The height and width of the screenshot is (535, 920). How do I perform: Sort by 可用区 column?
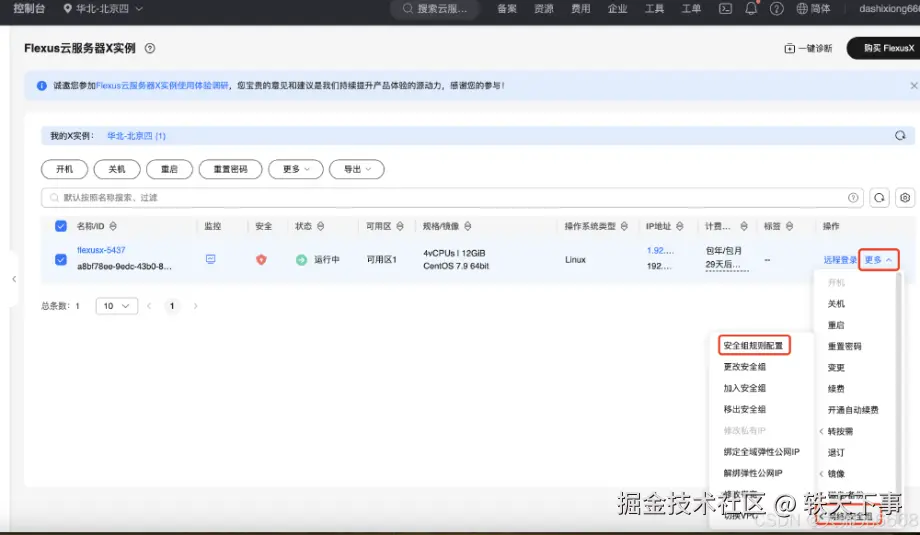(400, 226)
